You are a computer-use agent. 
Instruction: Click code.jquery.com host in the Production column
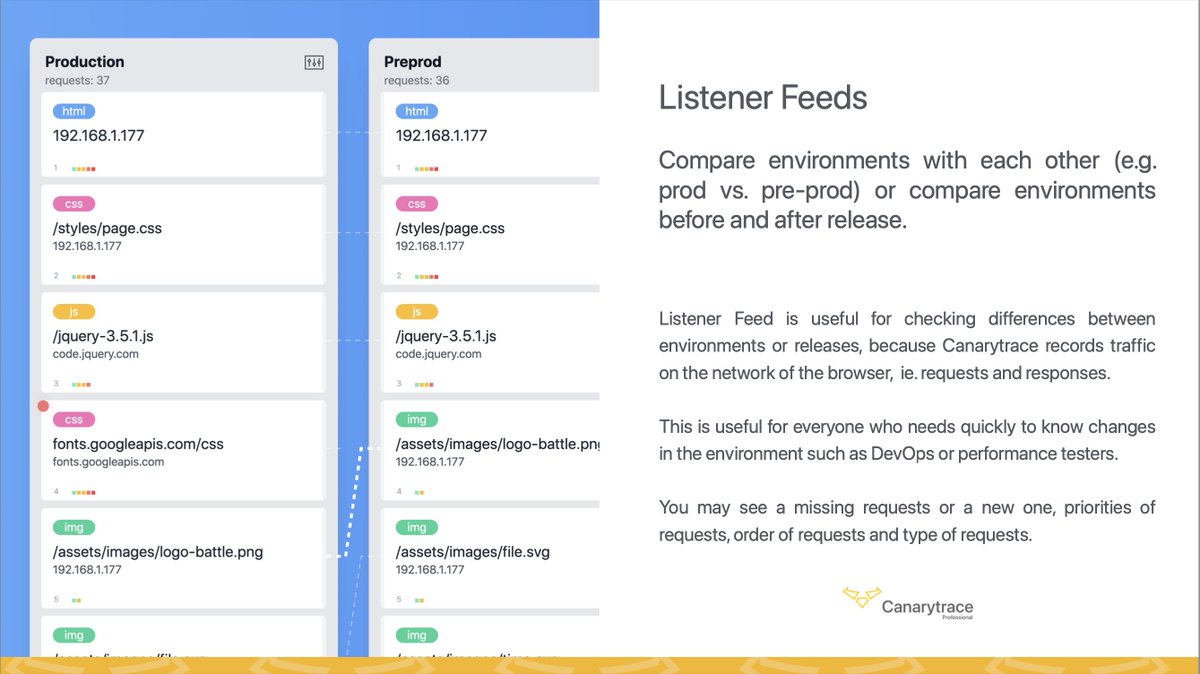pos(96,354)
